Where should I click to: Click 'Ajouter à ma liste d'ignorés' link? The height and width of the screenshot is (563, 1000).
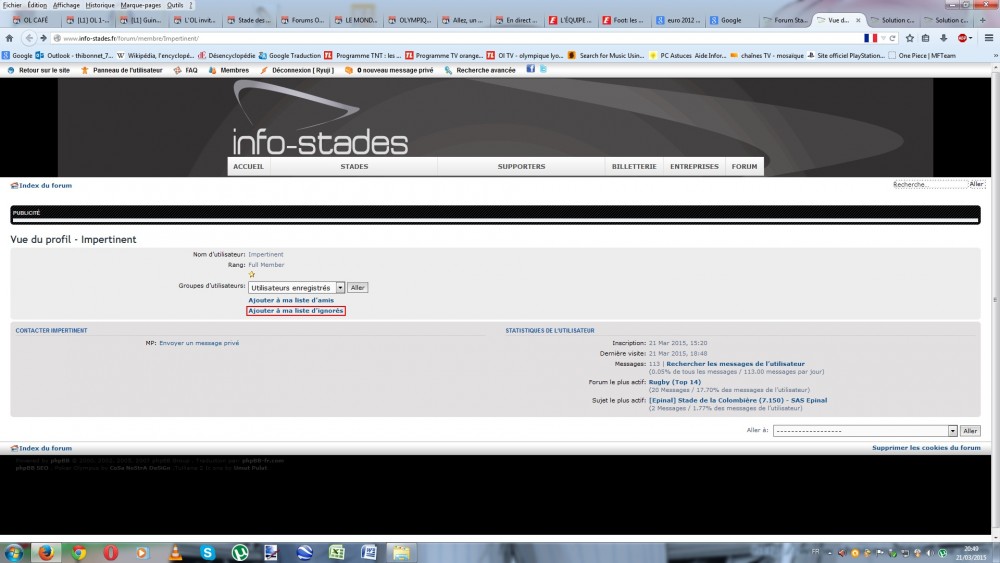click(x=296, y=311)
